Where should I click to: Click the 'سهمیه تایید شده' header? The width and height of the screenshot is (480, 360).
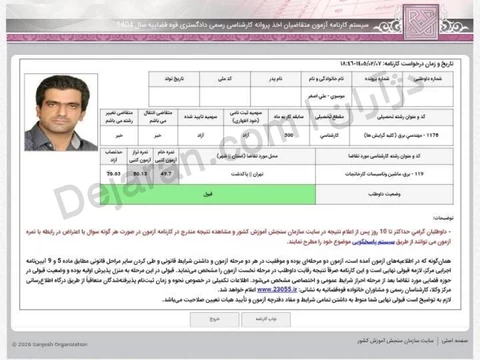point(200,117)
